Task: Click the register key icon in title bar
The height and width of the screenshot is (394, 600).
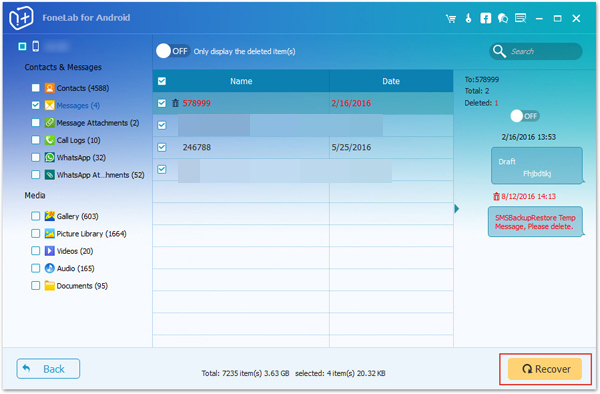Action: point(468,18)
